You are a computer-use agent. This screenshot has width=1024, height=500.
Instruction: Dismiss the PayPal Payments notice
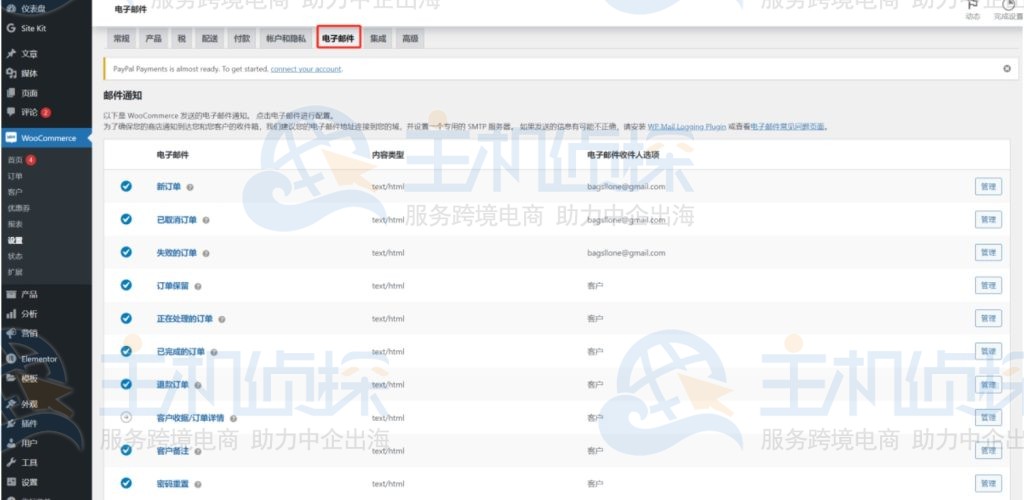point(1006,69)
